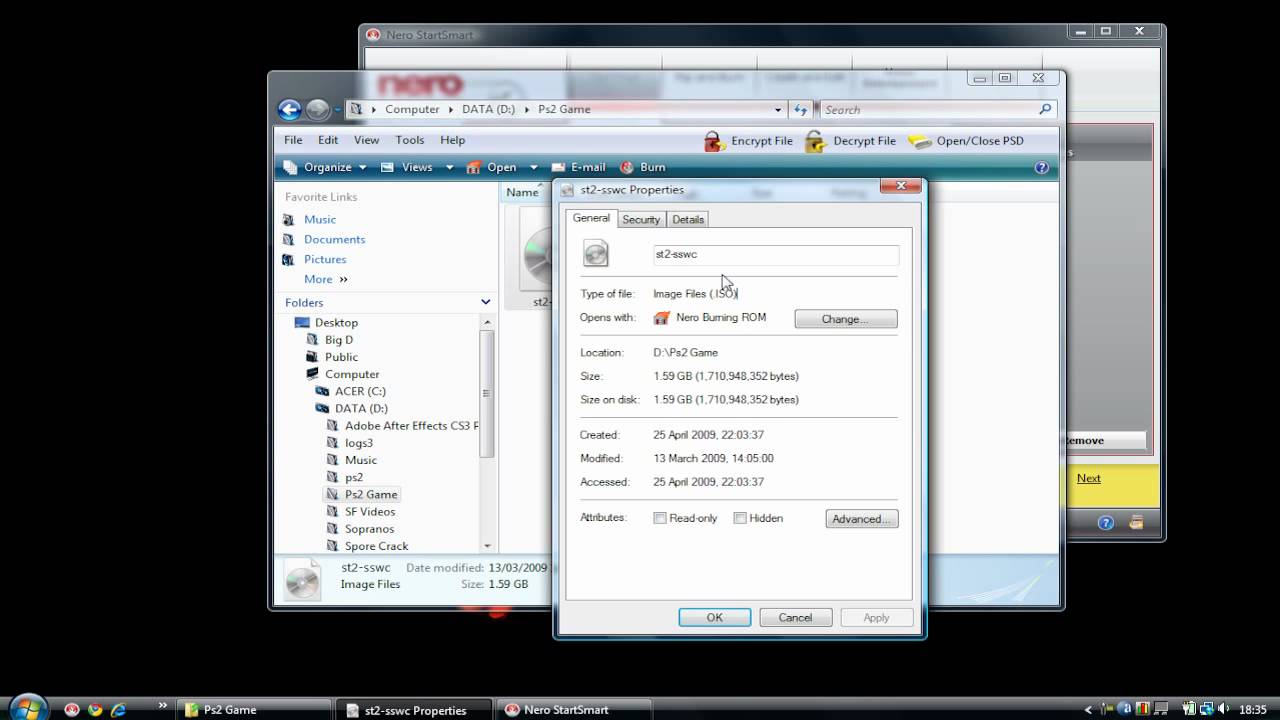Click the Open/Close PSD toolbar icon
The height and width of the screenshot is (720, 1280).
(x=921, y=141)
